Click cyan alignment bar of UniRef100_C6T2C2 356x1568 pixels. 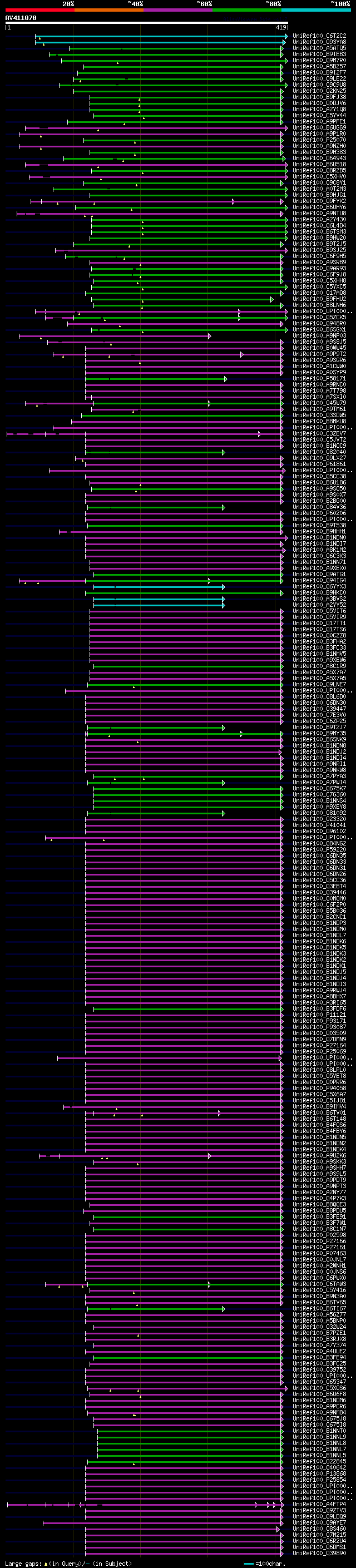[161, 37]
